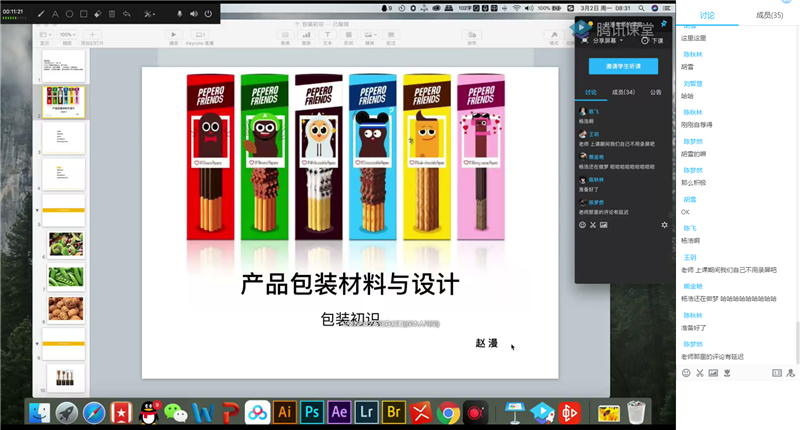
Task: Mute the microphone in the recording bar
Action: point(180,15)
